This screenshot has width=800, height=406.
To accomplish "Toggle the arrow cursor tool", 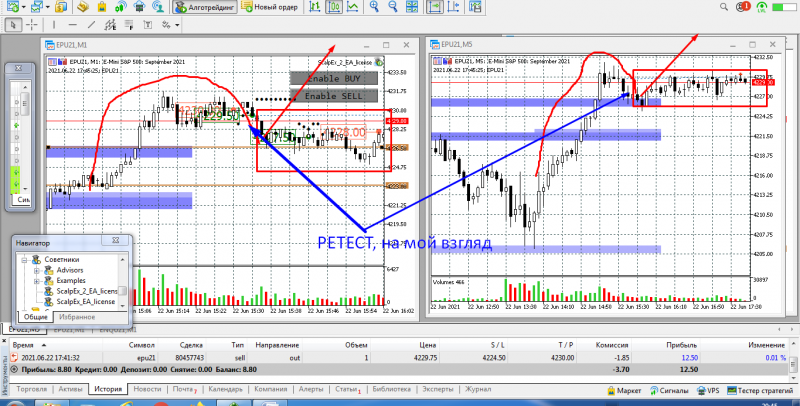I will [x=14, y=24].
